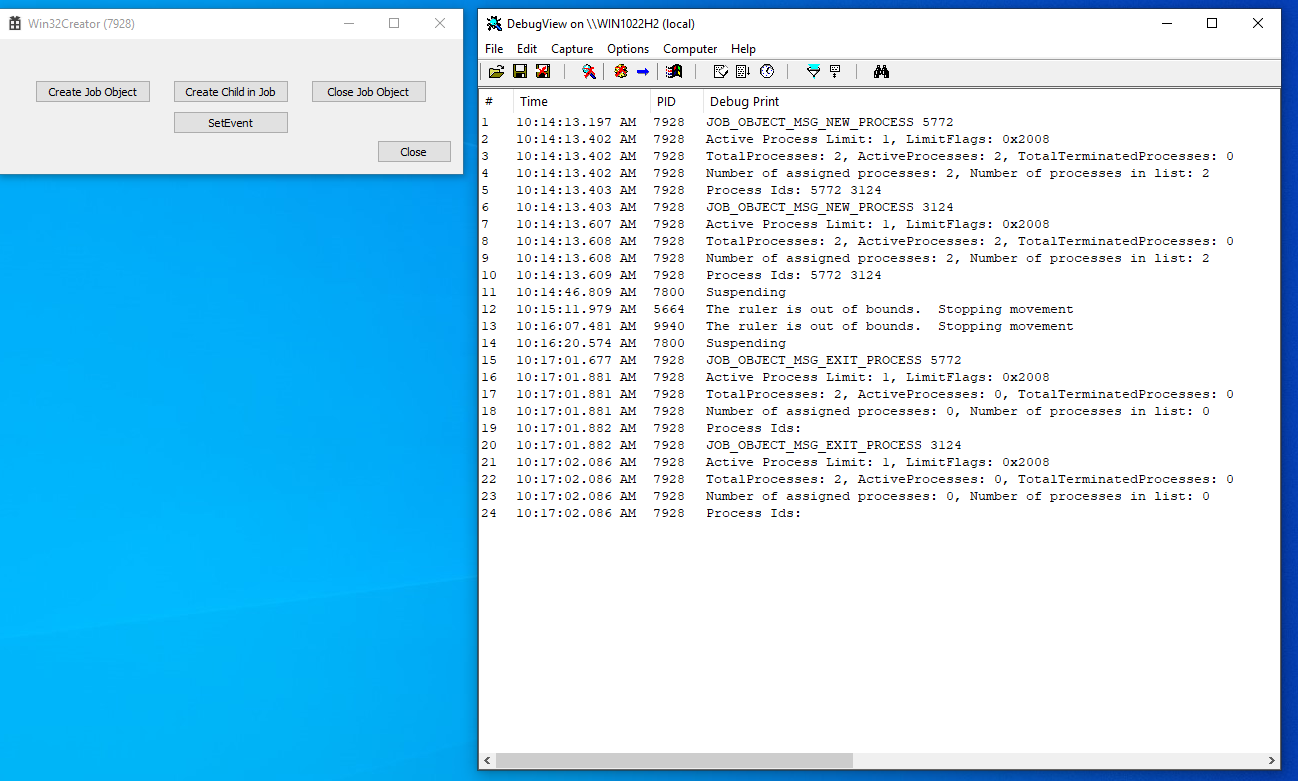This screenshot has width=1298, height=781.
Task: Click the Time column header
Action: (582, 101)
